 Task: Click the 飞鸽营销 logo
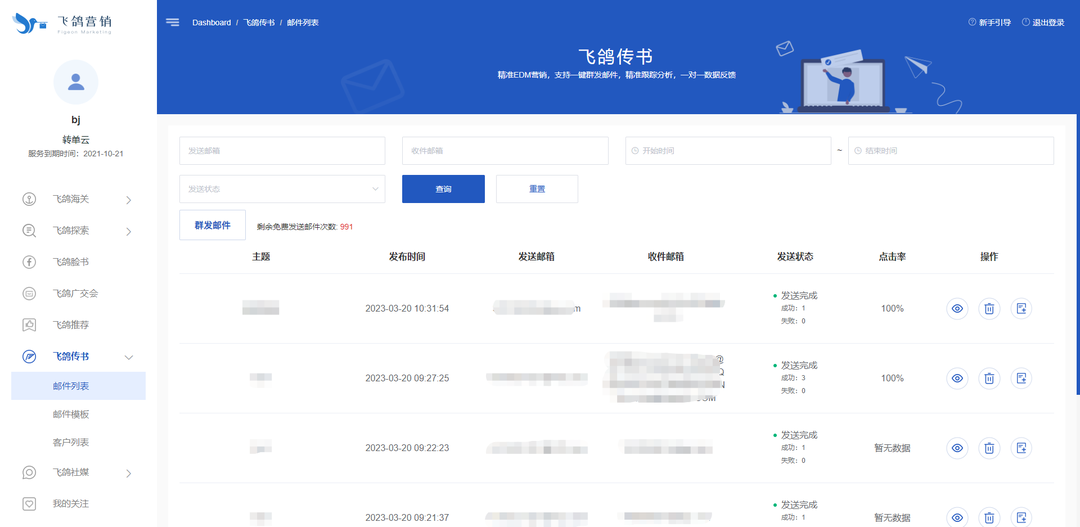point(62,23)
